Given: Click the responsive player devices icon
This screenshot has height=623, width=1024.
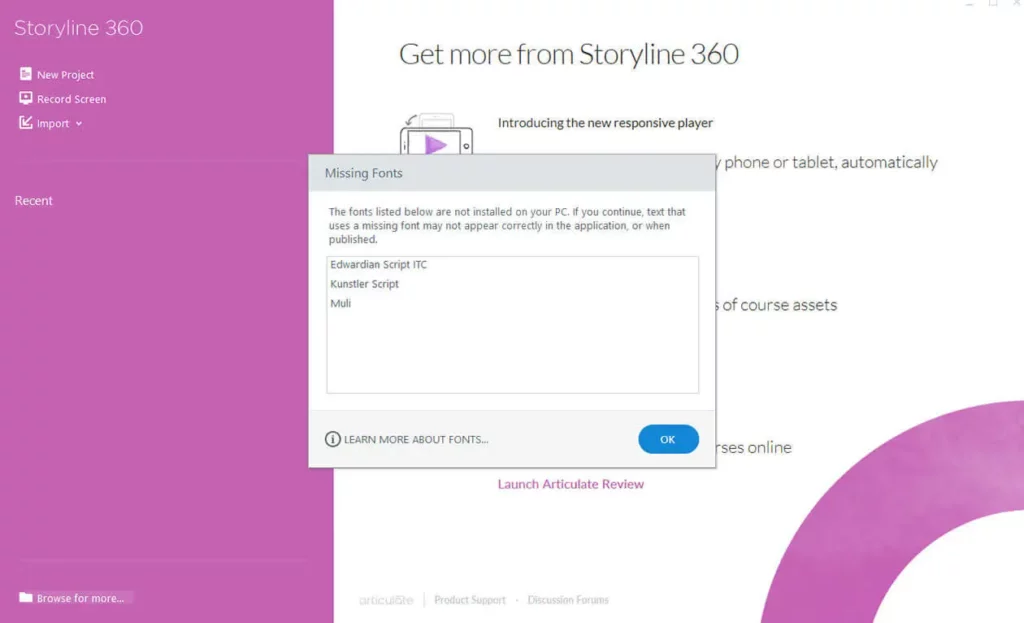Looking at the screenshot, I should [x=436, y=138].
